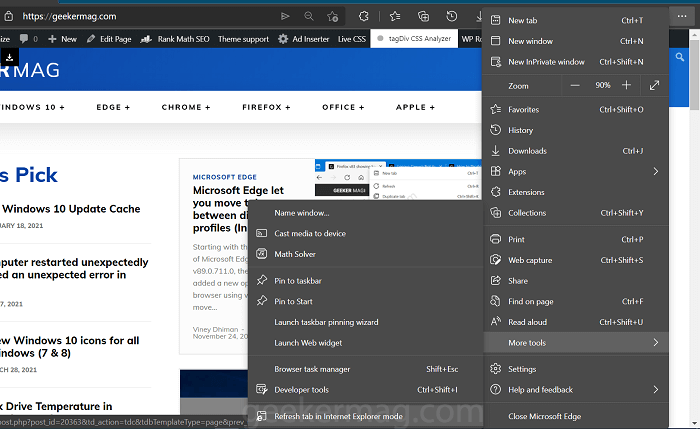
Task: Click the New InPrivate window icon
Action: tap(496, 62)
